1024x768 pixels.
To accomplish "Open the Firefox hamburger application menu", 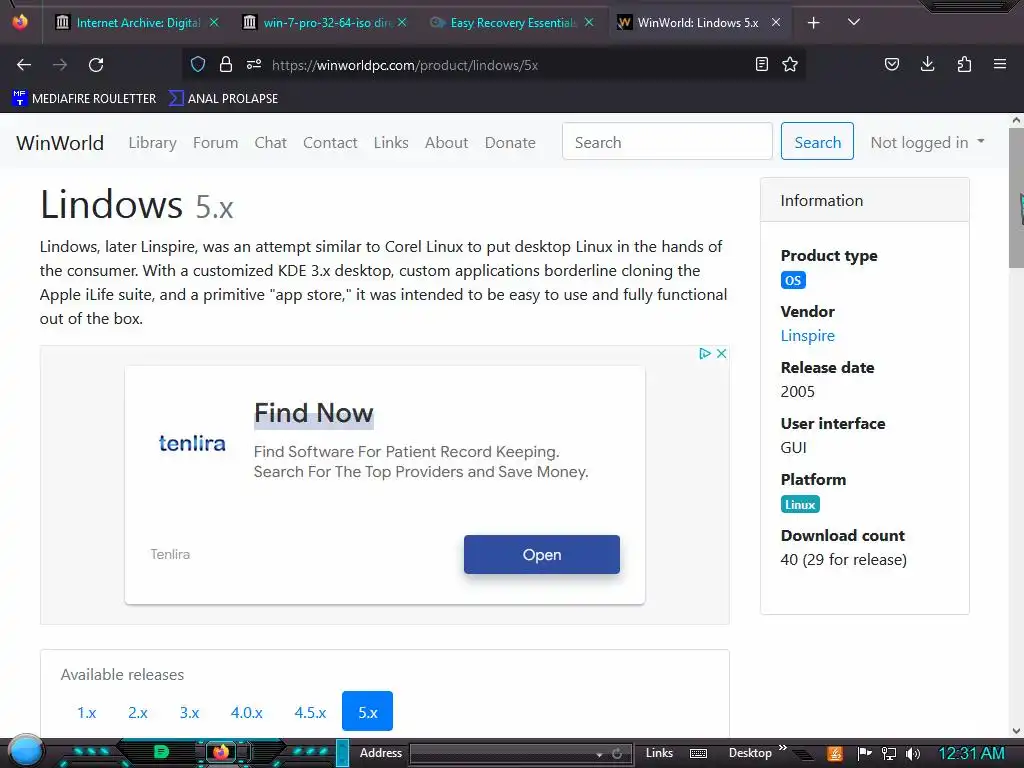I will [x=1000, y=65].
